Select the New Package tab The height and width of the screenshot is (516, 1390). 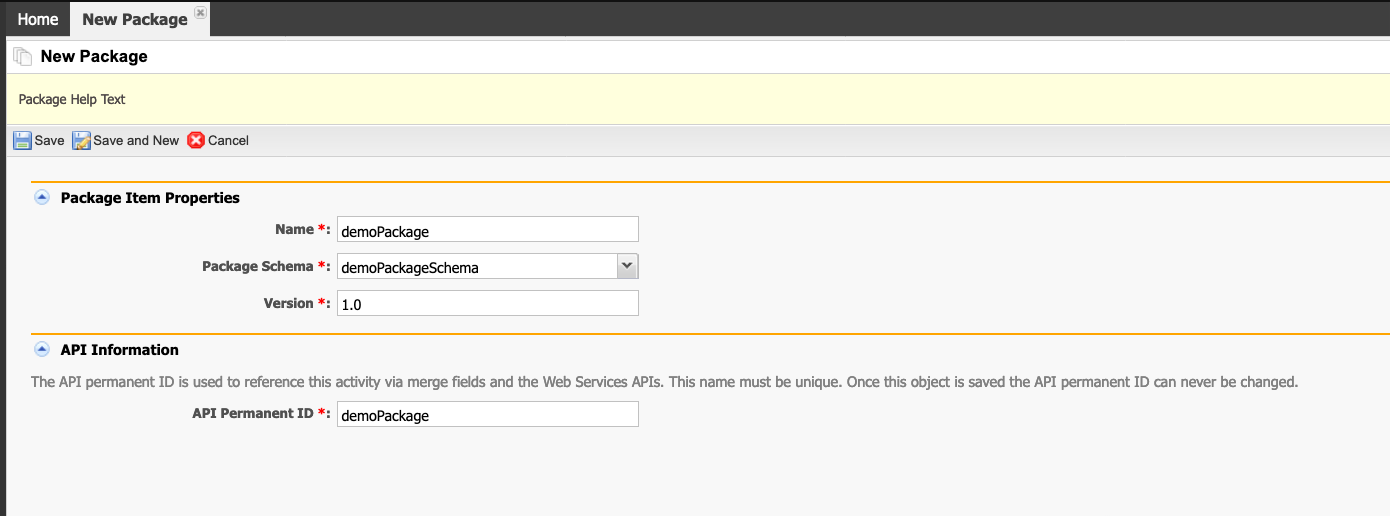click(134, 19)
